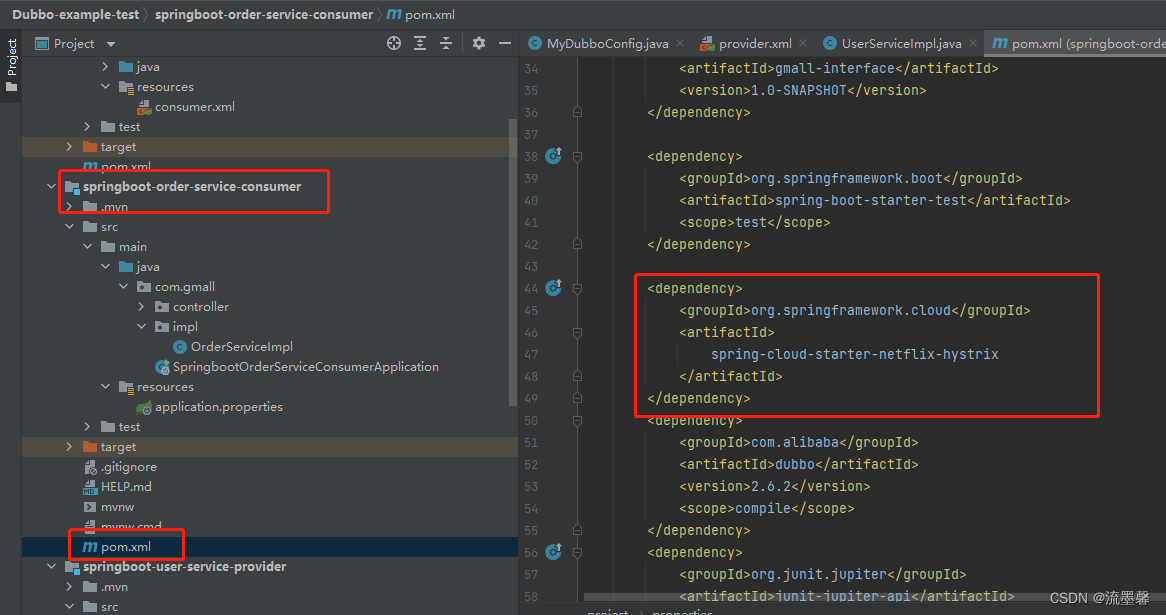The width and height of the screenshot is (1166, 615).
Task: Expand the controller package
Action: [141, 306]
